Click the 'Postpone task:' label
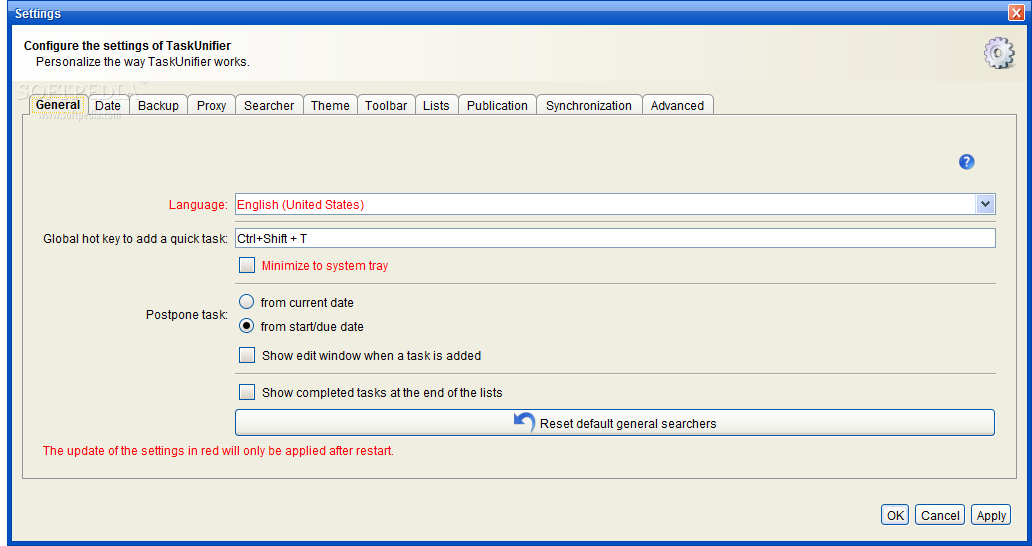This screenshot has width=1032, height=546. tap(187, 314)
